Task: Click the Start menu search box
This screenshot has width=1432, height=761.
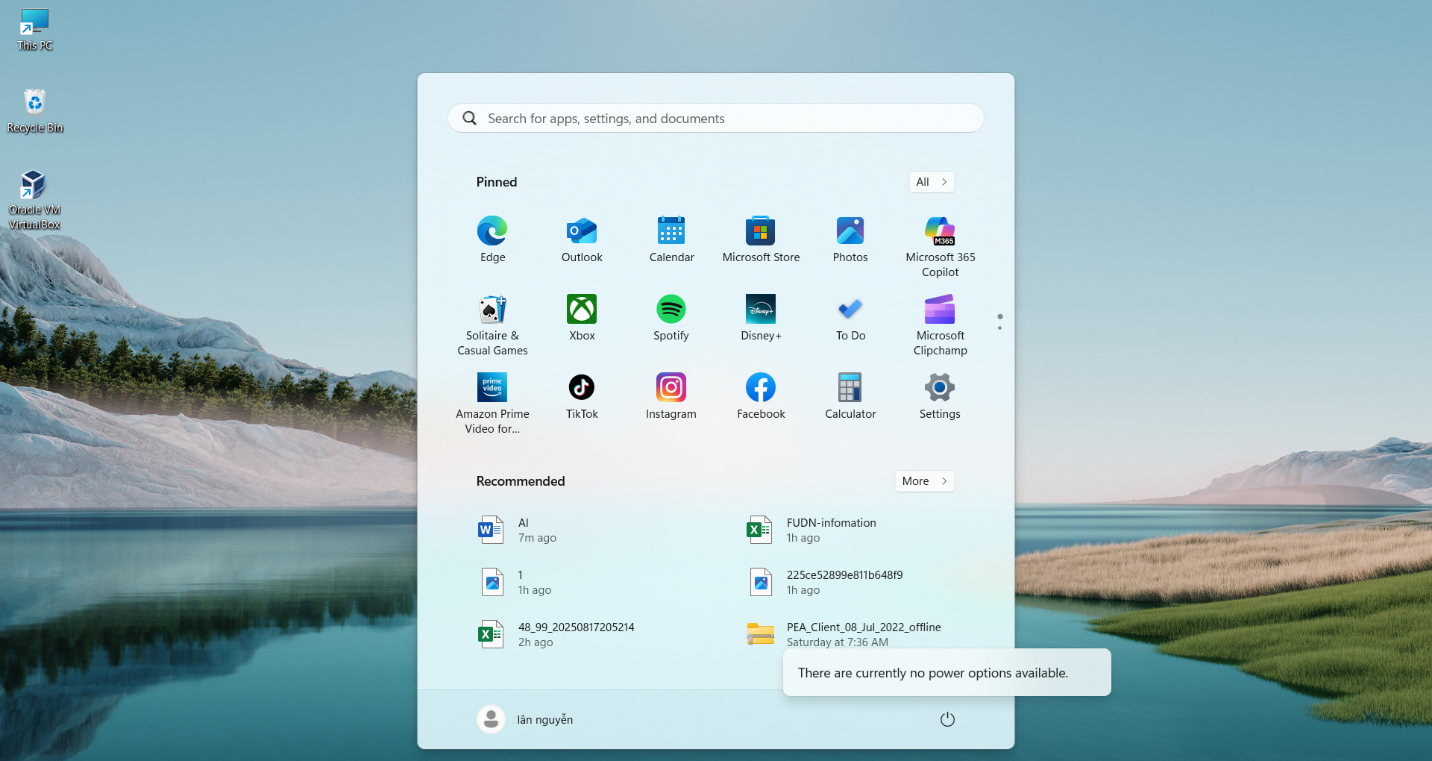Action: [x=716, y=118]
